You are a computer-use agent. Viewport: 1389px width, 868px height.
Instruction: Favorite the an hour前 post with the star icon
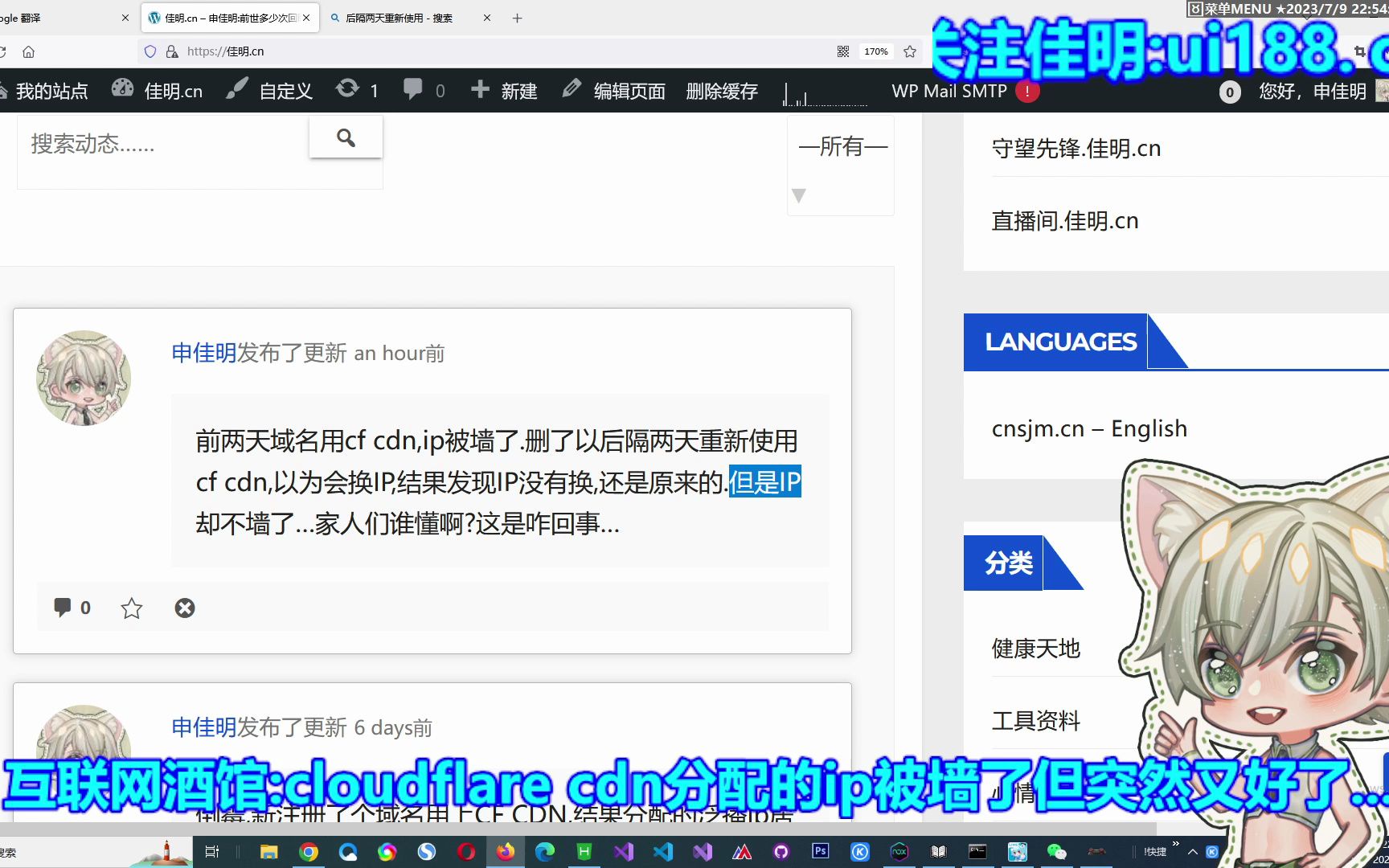[132, 608]
